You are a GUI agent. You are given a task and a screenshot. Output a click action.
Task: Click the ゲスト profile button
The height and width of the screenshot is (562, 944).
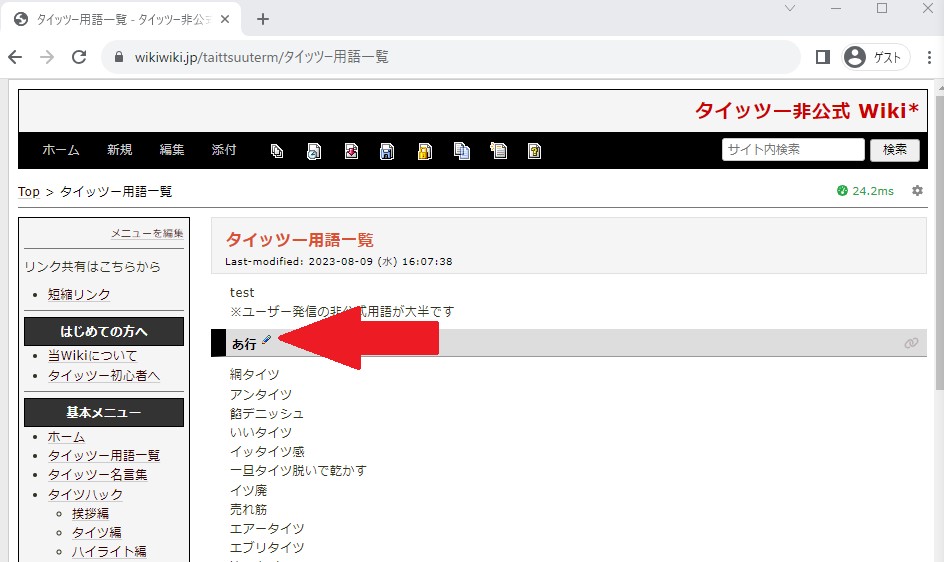(875, 57)
